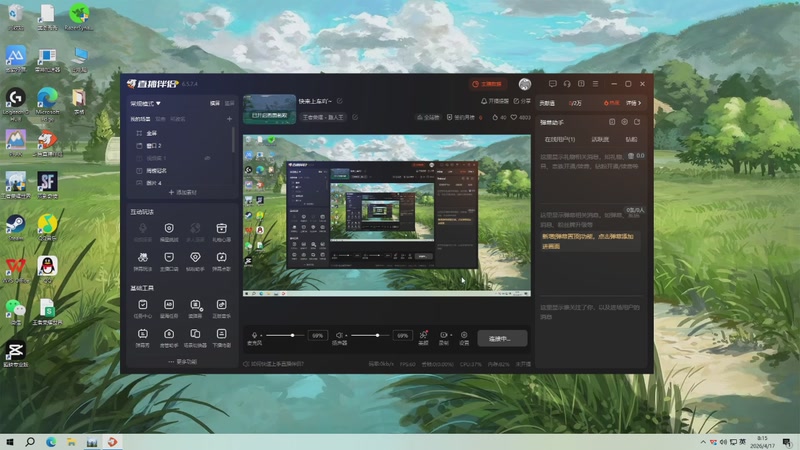
Task: Switch to the 活跃度 tab
Action: click(600, 139)
